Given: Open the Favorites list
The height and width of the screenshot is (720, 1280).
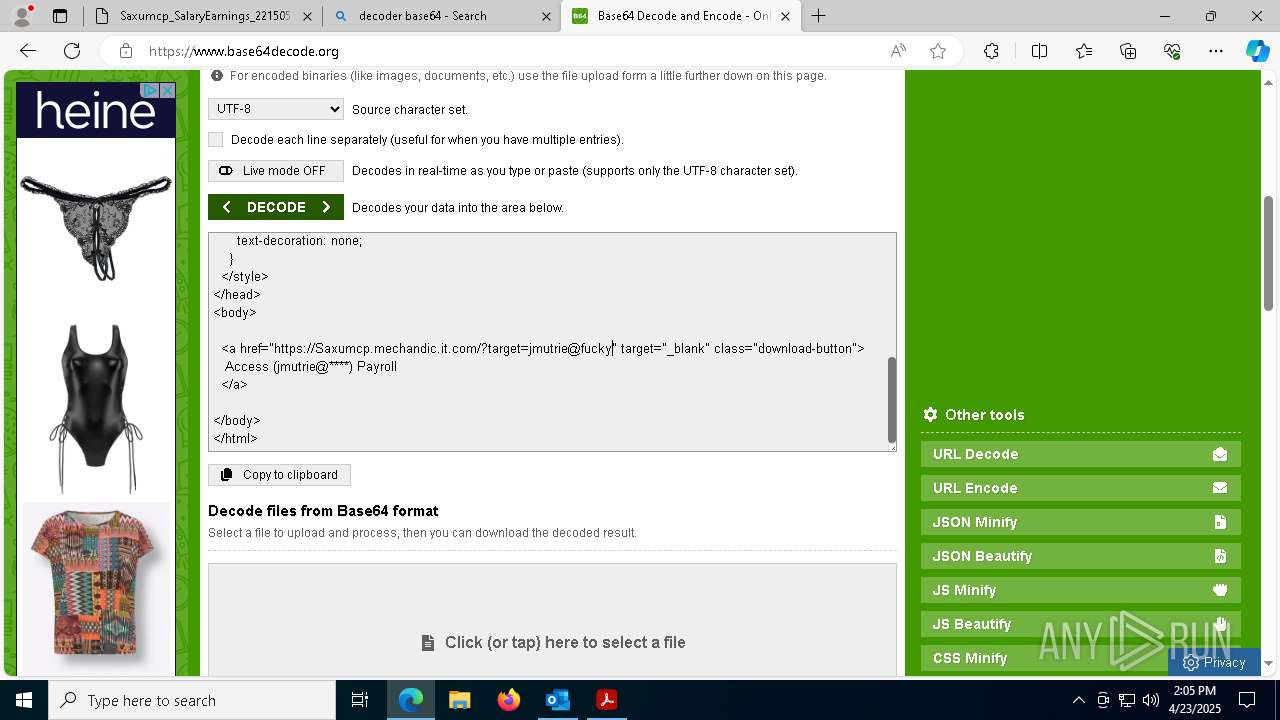Looking at the screenshot, I should (x=1084, y=51).
